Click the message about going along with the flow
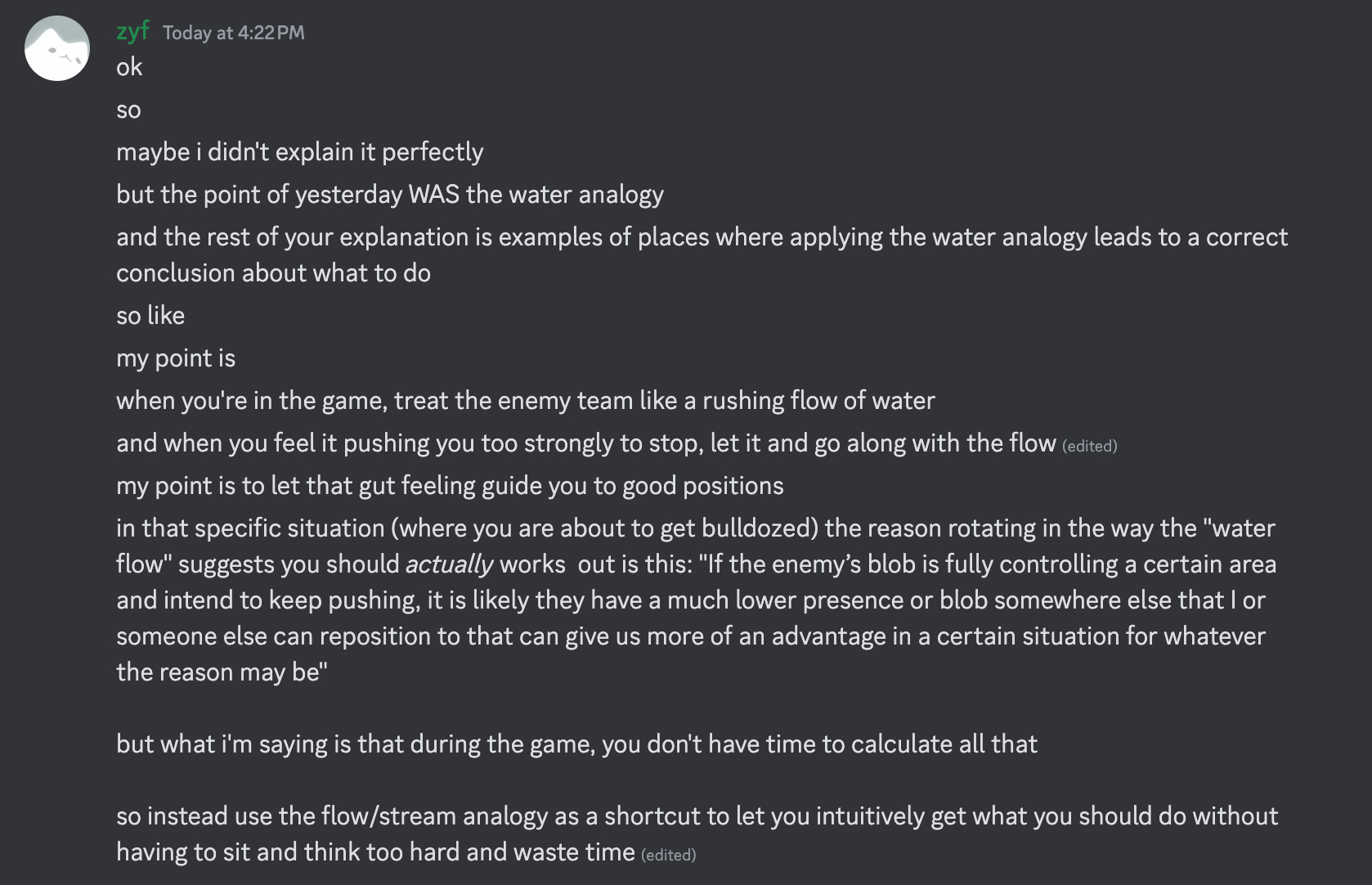Viewport: 1372px width, 885px height. pyautogui.click(x=585, y=443)
